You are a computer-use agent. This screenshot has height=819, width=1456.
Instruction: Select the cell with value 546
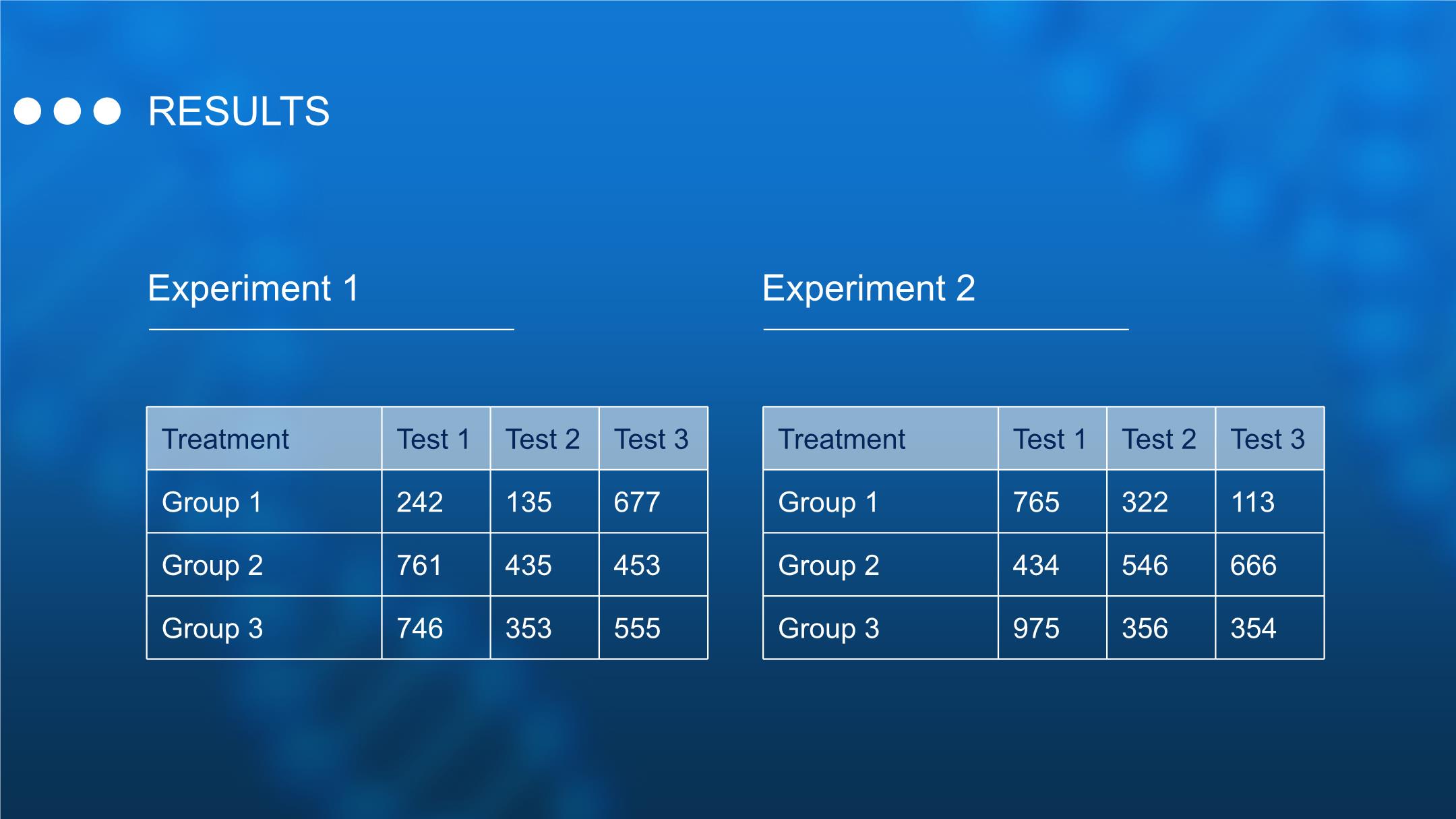(1145, 566)
